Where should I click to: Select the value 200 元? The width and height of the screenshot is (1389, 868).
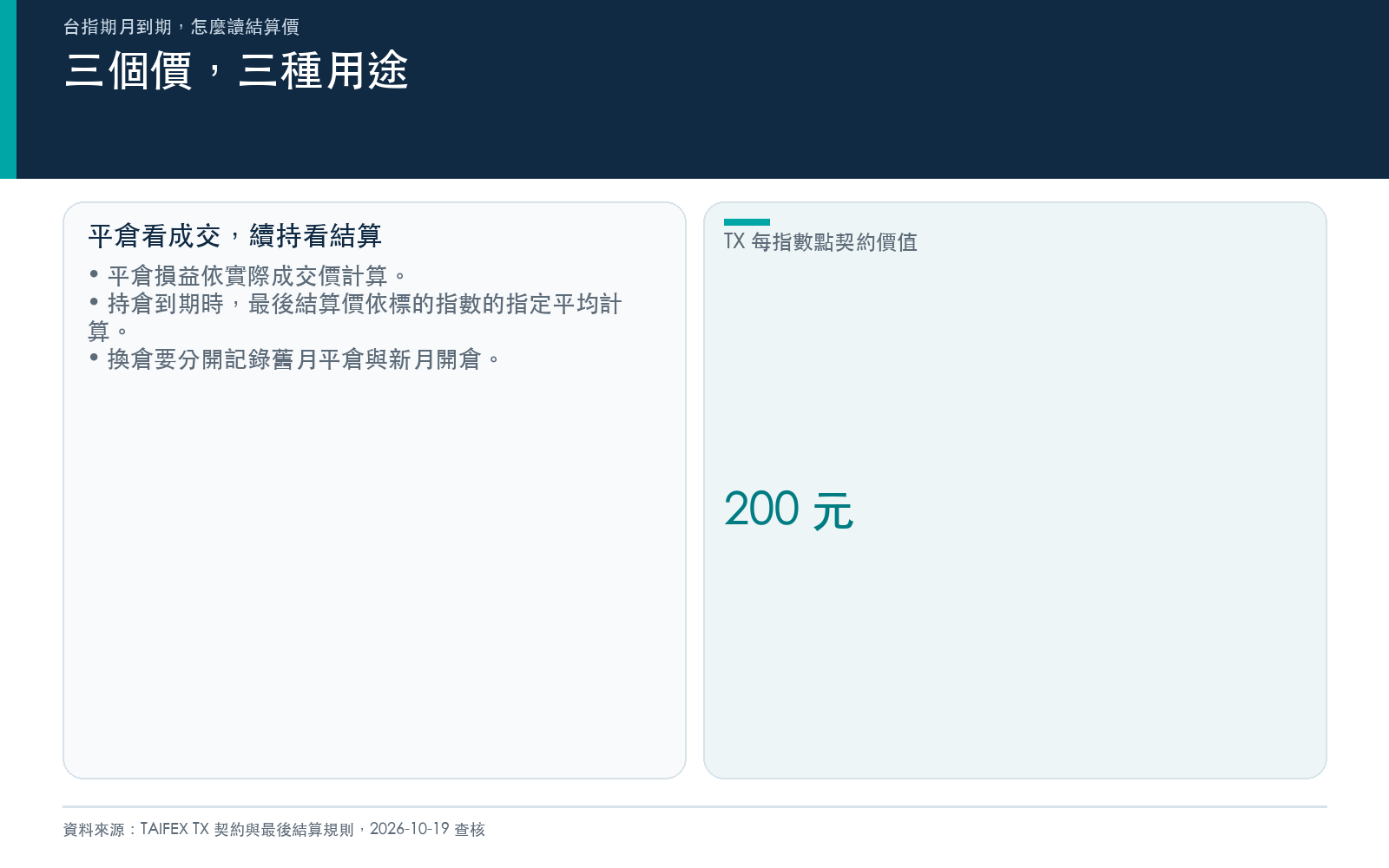[x=789, y=510]
